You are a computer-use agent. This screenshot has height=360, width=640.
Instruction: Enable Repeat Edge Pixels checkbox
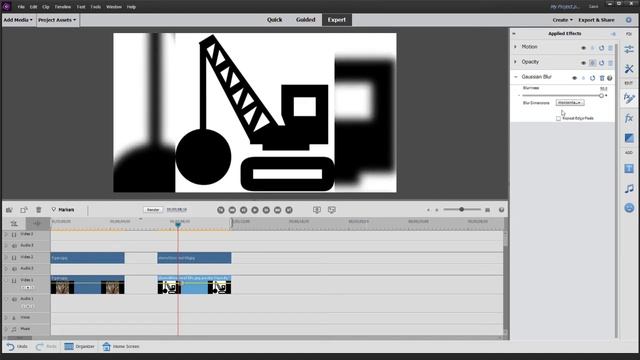(x=558, y=118)
